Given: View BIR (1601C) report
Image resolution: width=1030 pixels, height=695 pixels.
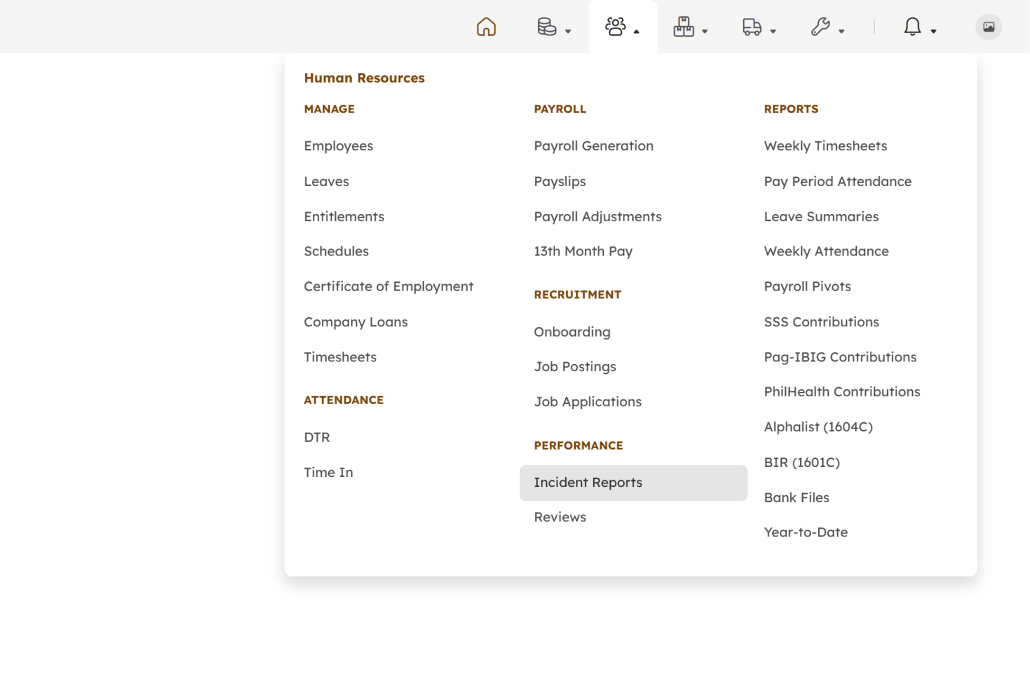Looking at the screenshot, I should click(802, 462).
